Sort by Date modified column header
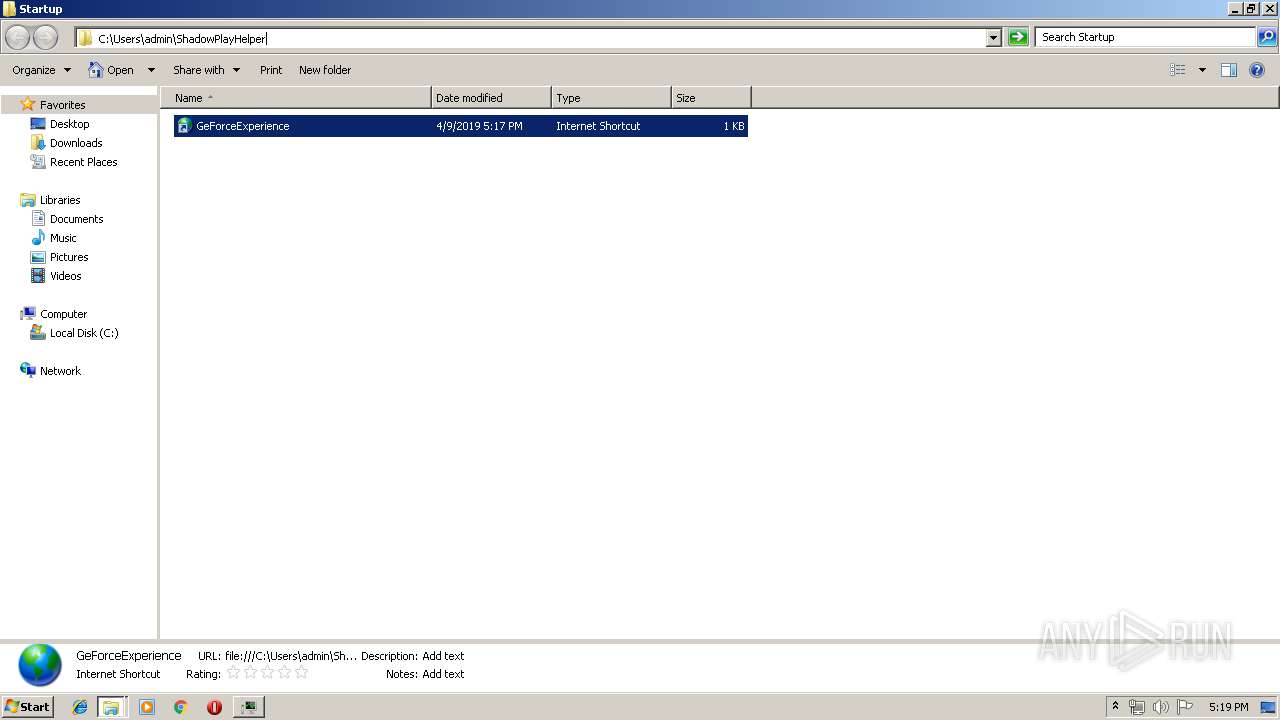 coord(491,98)
